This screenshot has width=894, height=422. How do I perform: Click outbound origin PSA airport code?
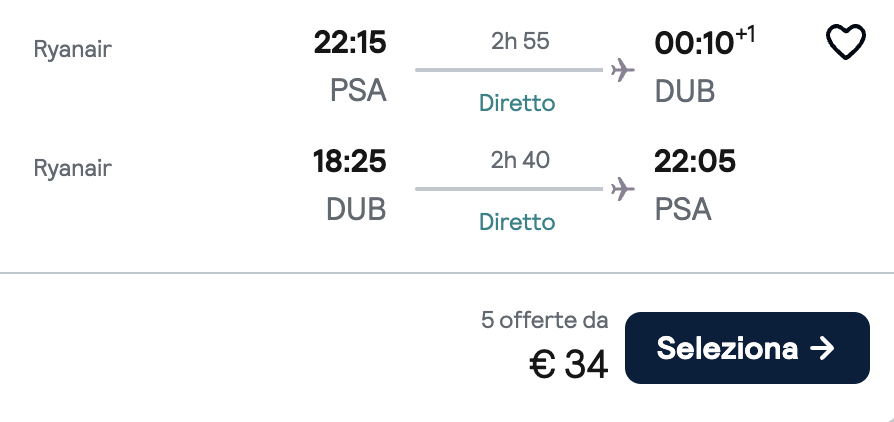point(358,91)
